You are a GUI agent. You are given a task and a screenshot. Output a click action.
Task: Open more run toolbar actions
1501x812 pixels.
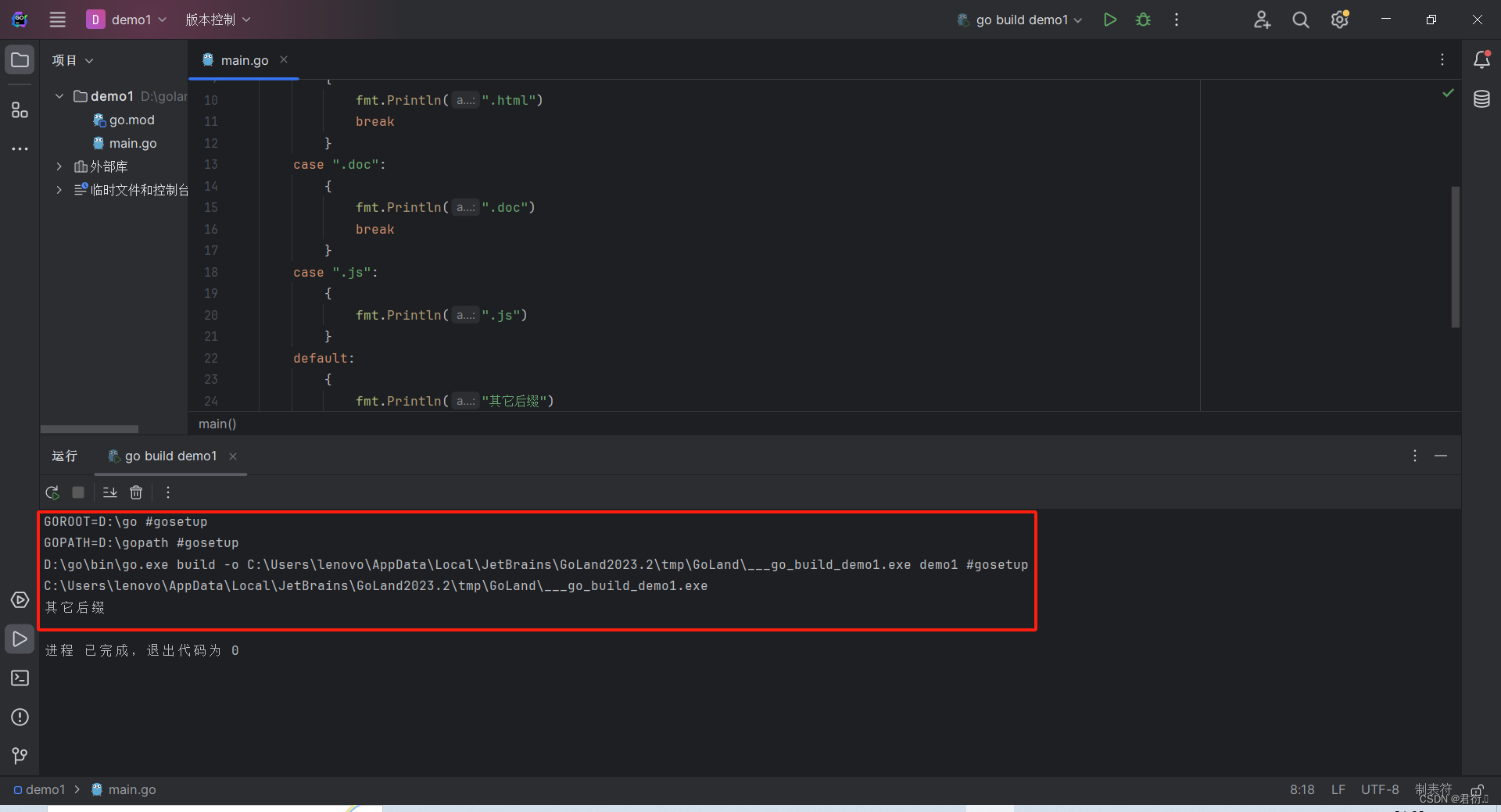click(168, 492)
